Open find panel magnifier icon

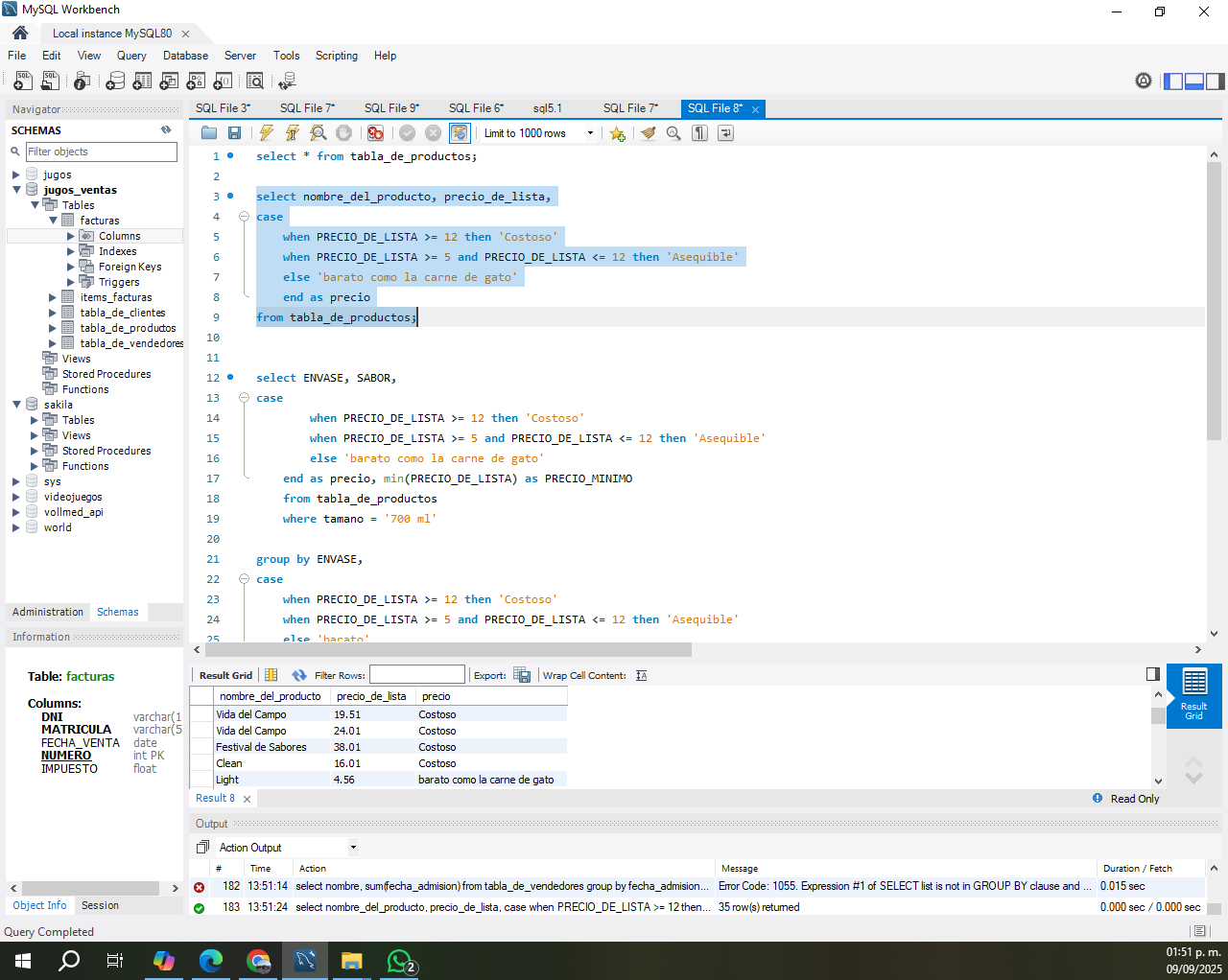point(673,133)
